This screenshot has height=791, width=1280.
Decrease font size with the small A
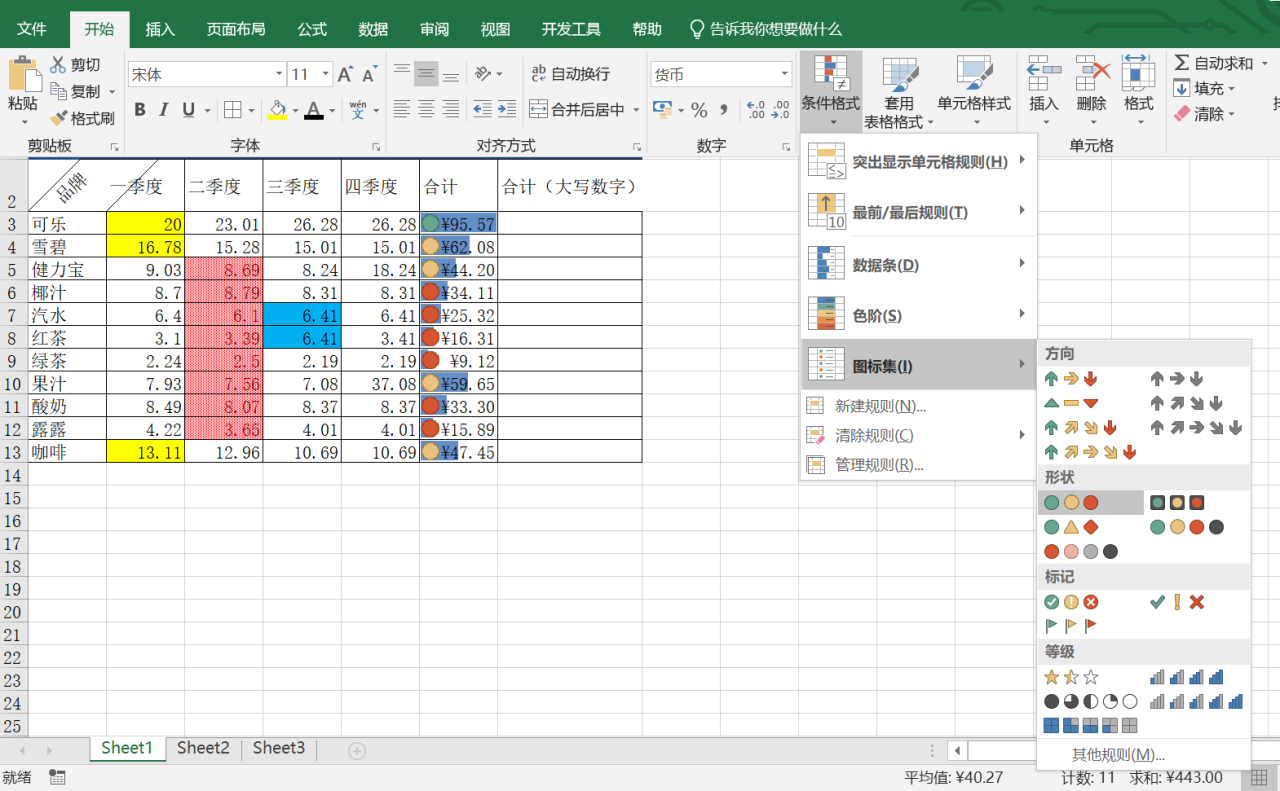click(x=369, y=74)
